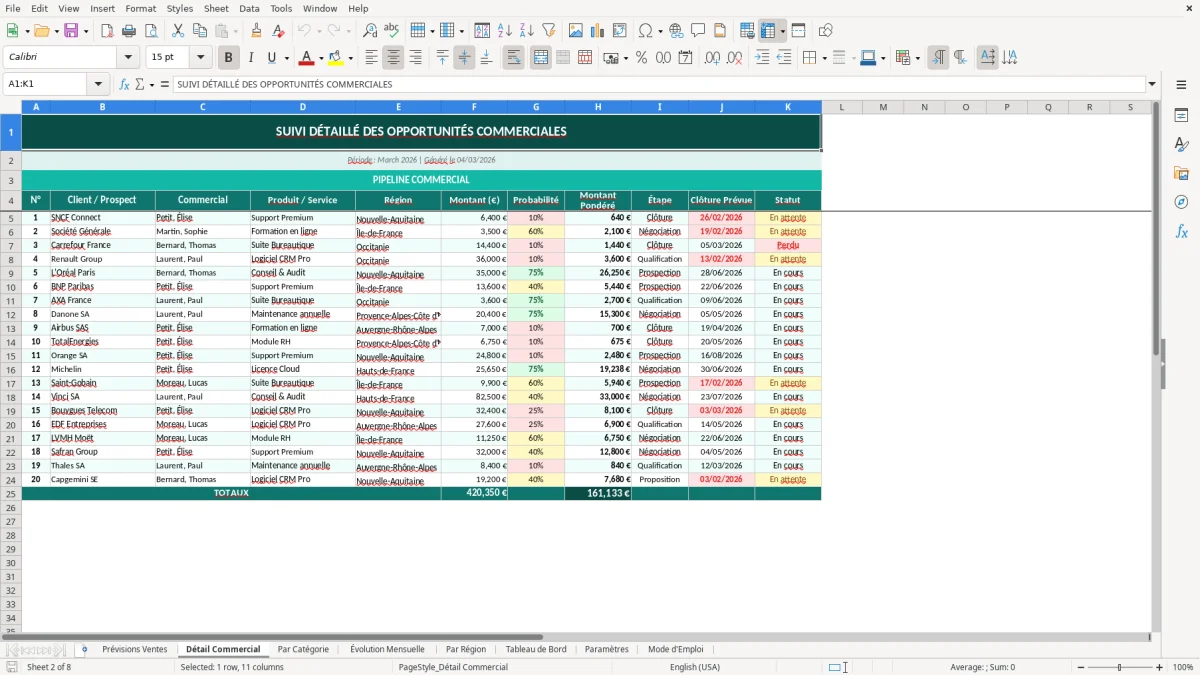1200x675 pixels.
Task: Insert a comment
Action: click(x=698, y=31)
